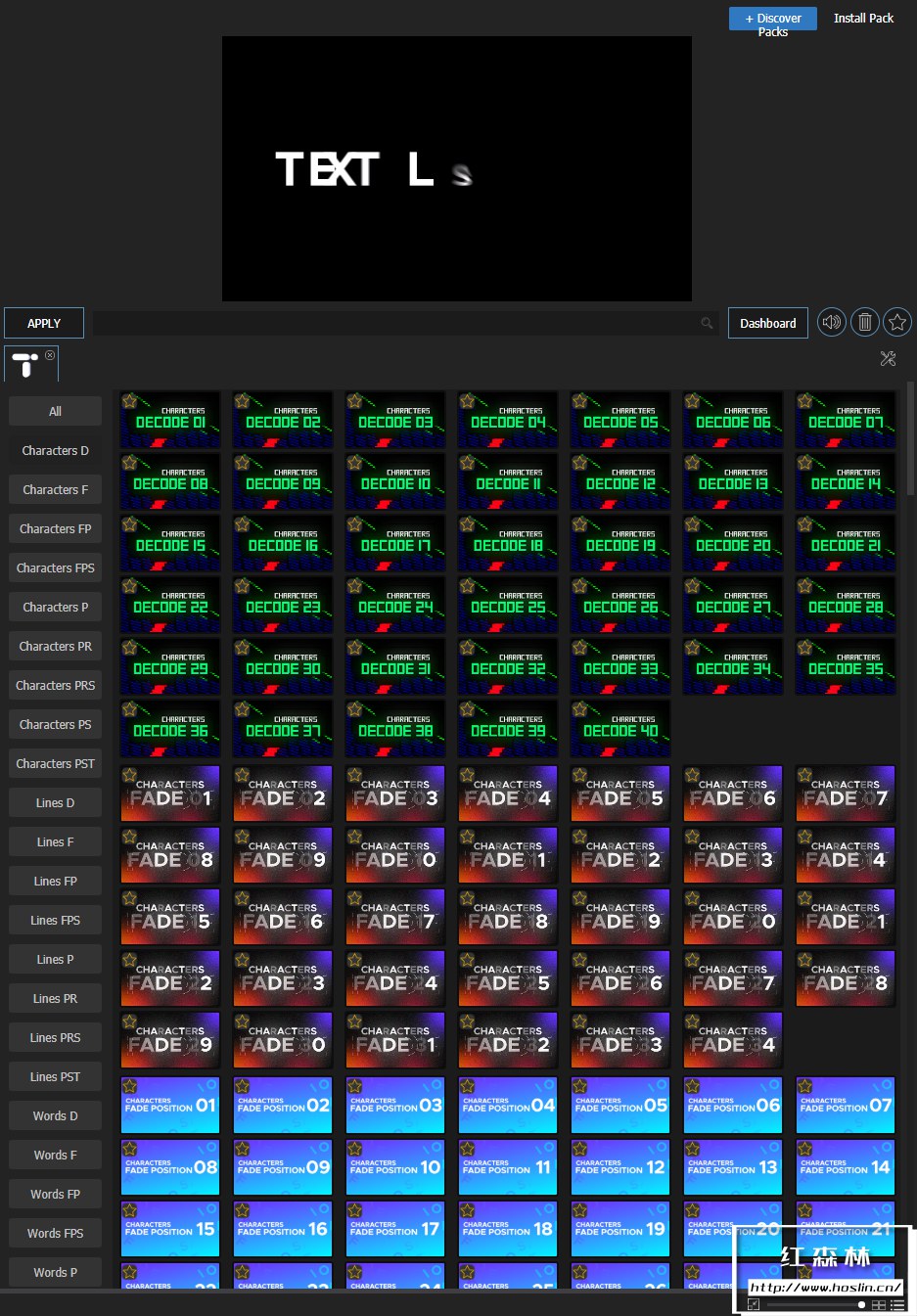Click the trash can delete icon
The image size is (917, 1316).
coord(865,322)
